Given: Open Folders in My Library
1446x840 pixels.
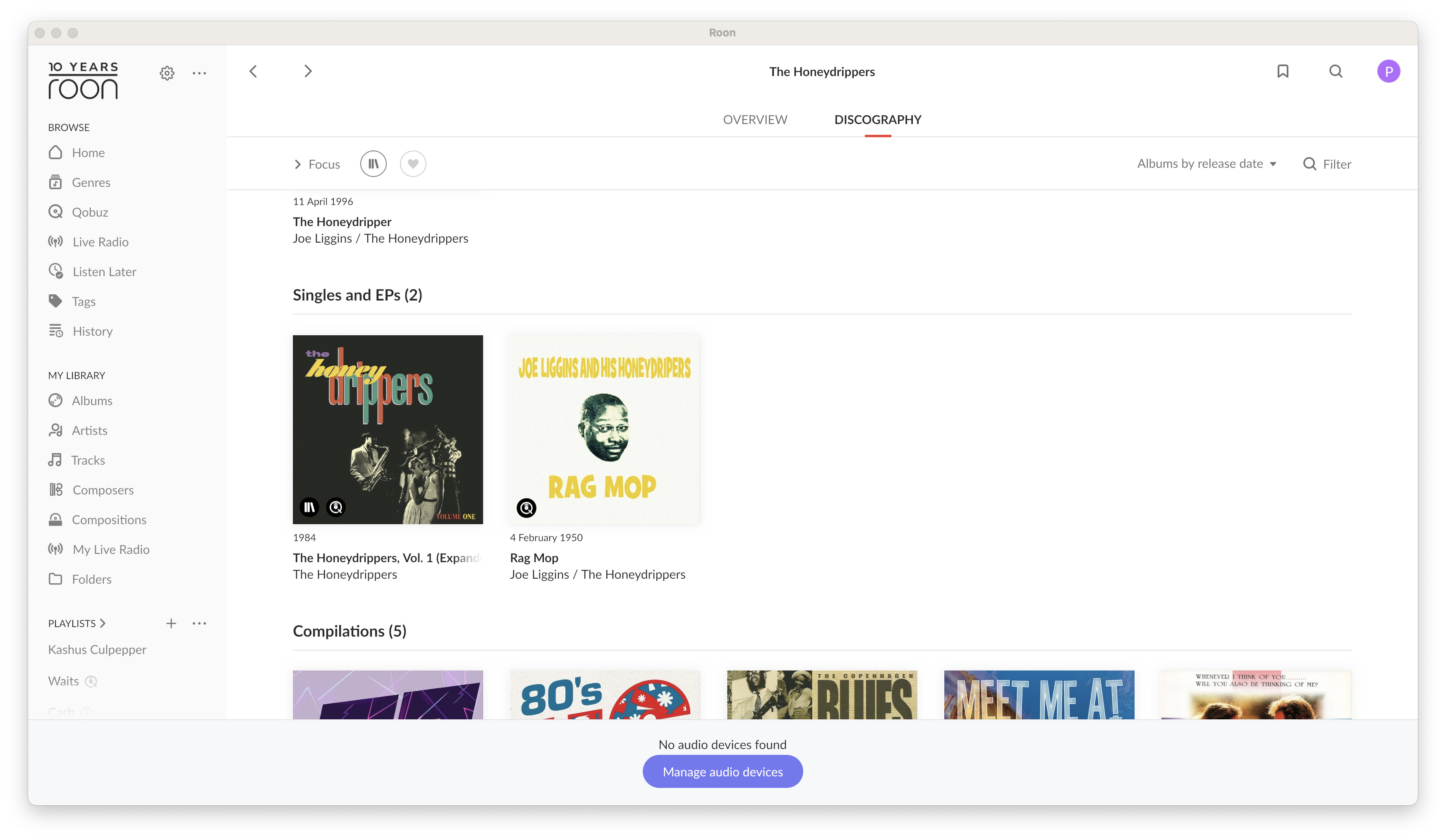Looking at the screenshot, I should [x=80, y=580].
